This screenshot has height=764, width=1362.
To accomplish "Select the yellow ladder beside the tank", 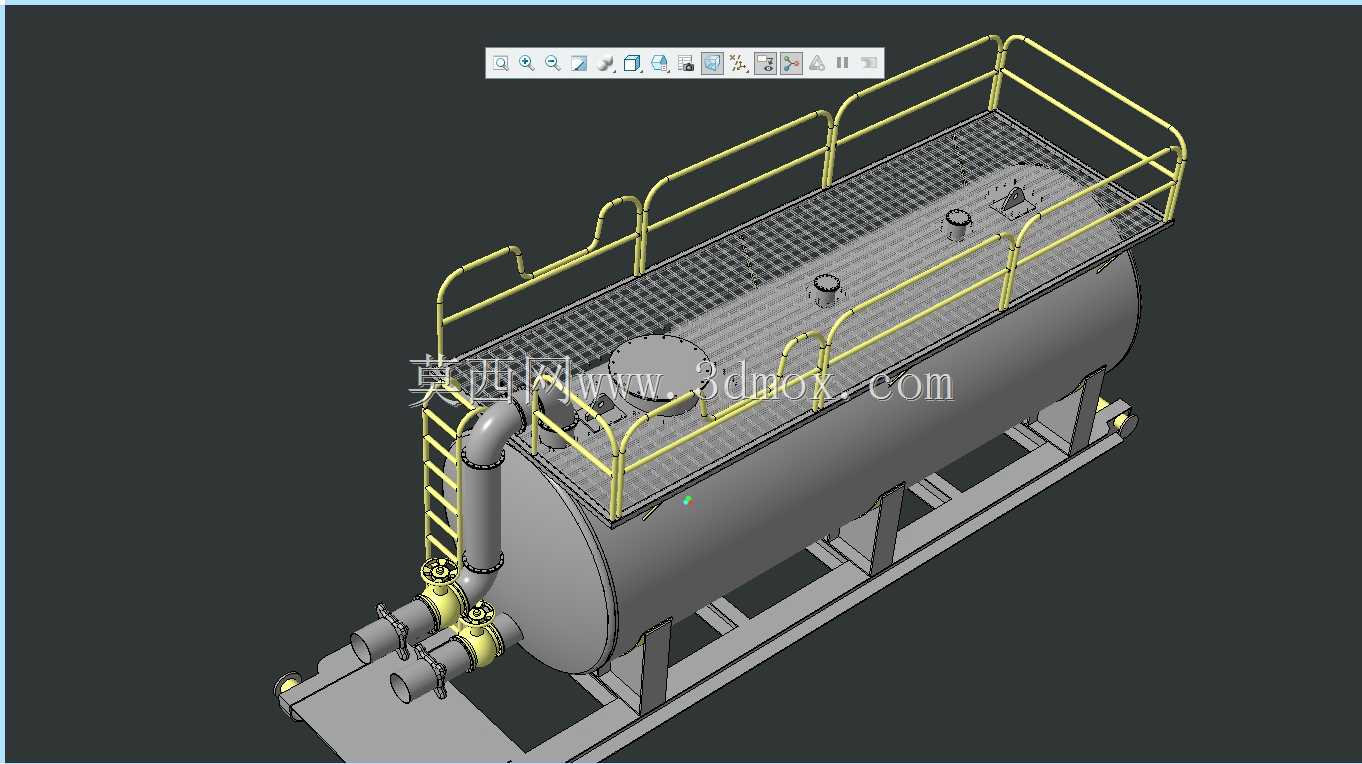I will (443, 481).
